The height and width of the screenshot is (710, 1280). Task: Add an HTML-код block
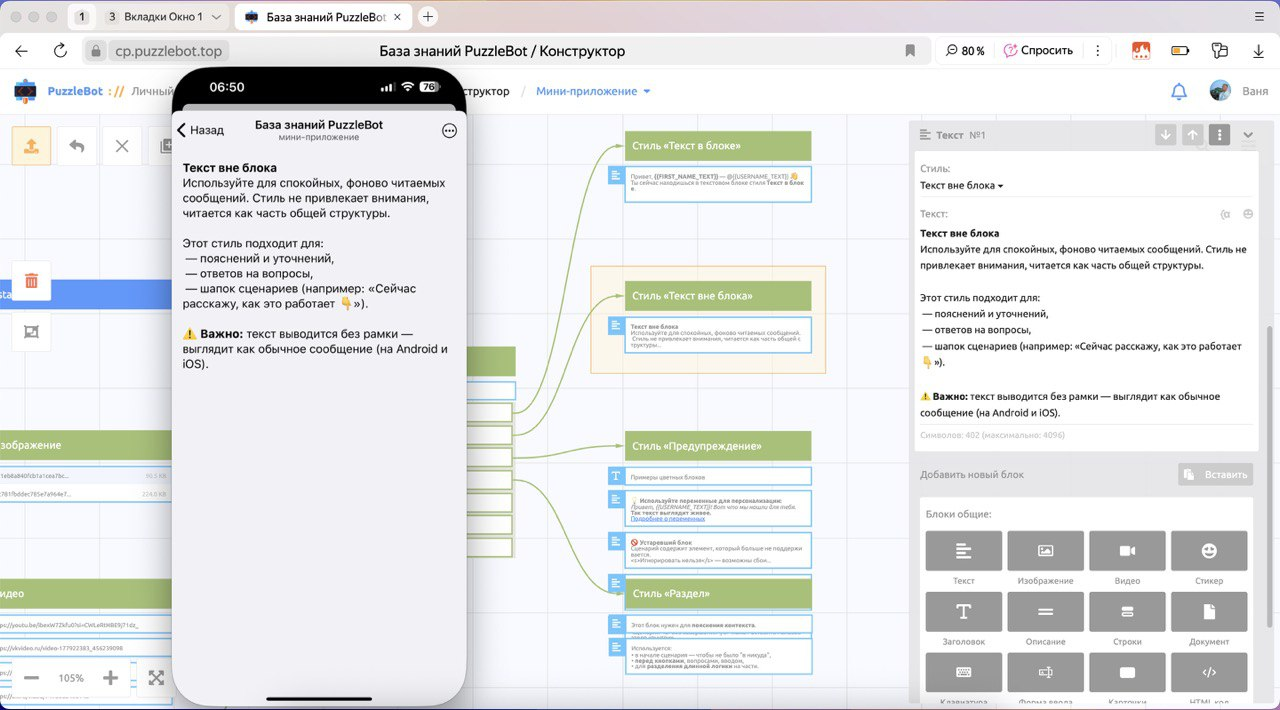(x=1209, y=673)
